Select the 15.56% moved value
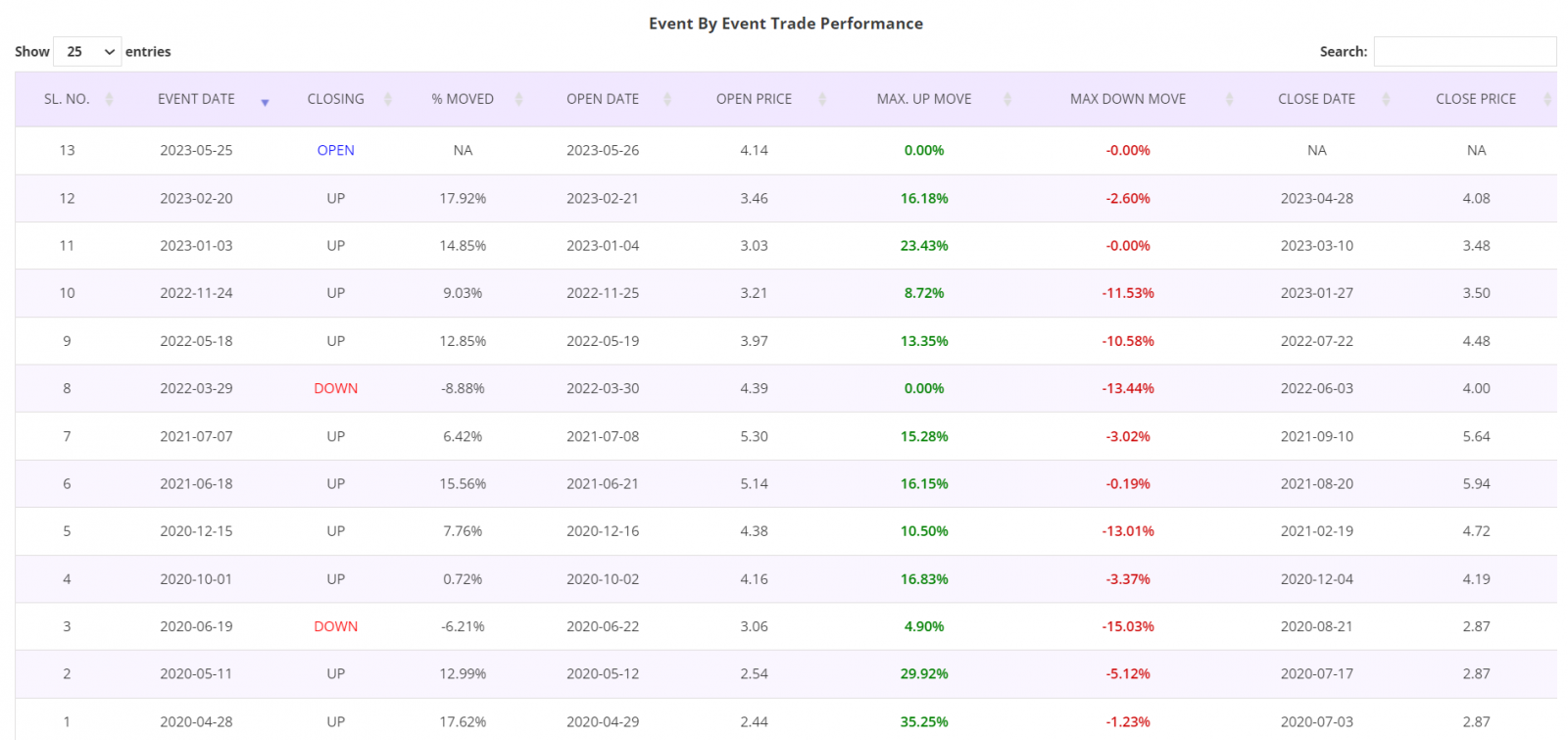 point(463,483)
